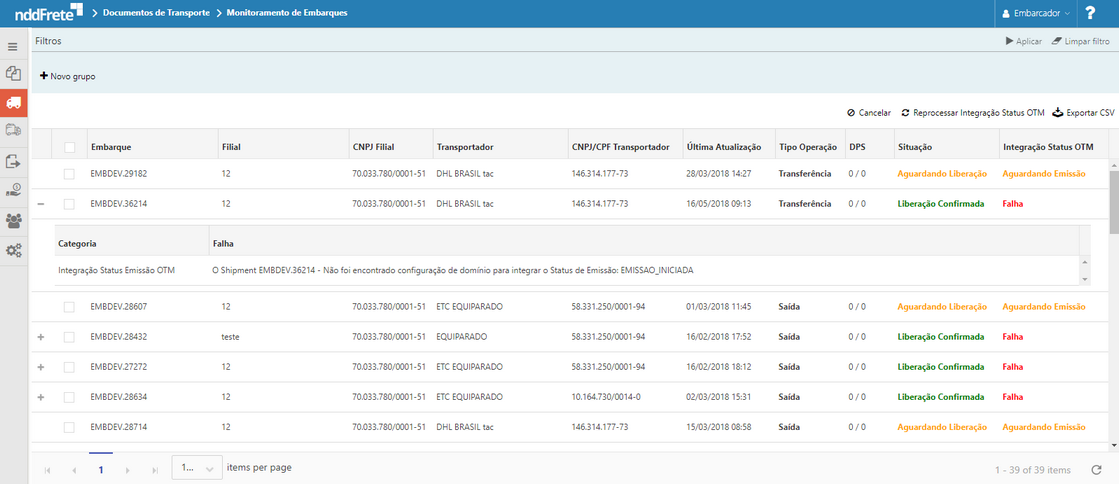This screenshot has width=1119, height=484.
Task: Collapse the EMBDEV.36214 row details
Action: (x=41, y=204)
